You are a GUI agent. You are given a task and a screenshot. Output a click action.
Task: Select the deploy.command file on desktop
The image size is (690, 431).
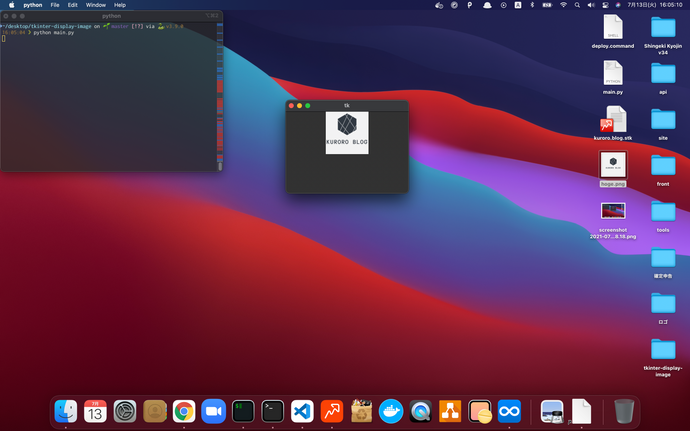tap(613, 31)
